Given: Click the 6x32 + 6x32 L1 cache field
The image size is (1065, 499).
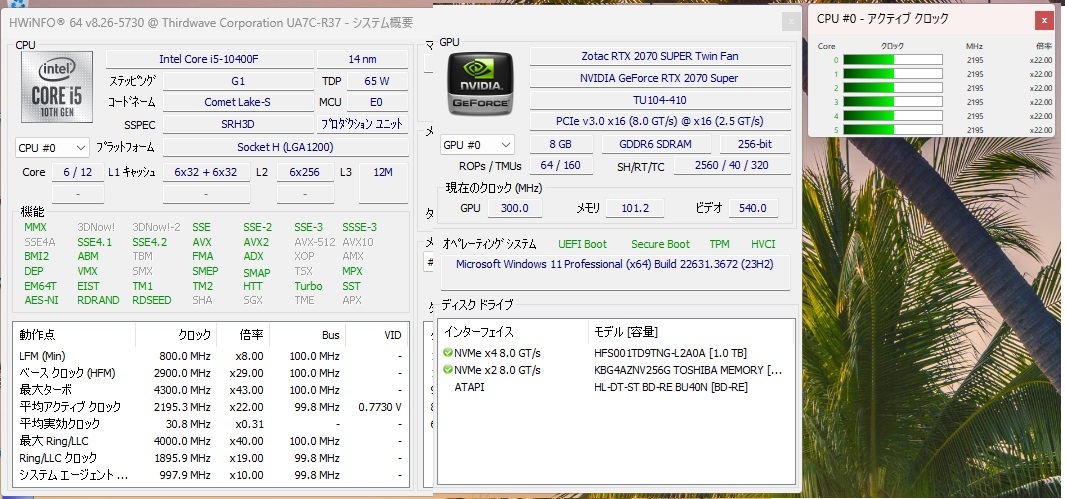Looking at the screenshot, I should [206, 172].
